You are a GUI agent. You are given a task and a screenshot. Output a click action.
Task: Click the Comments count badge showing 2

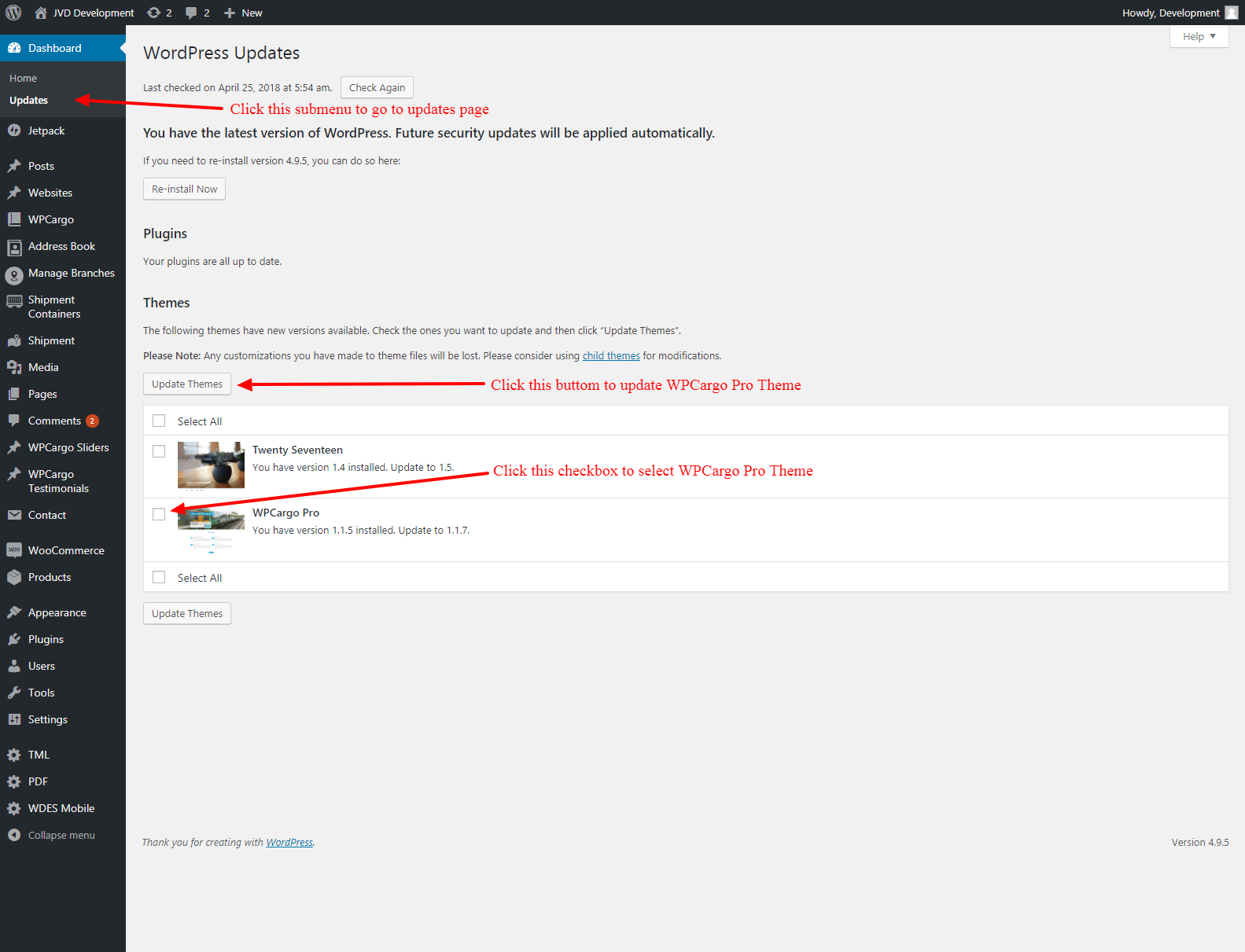[92, 421]
